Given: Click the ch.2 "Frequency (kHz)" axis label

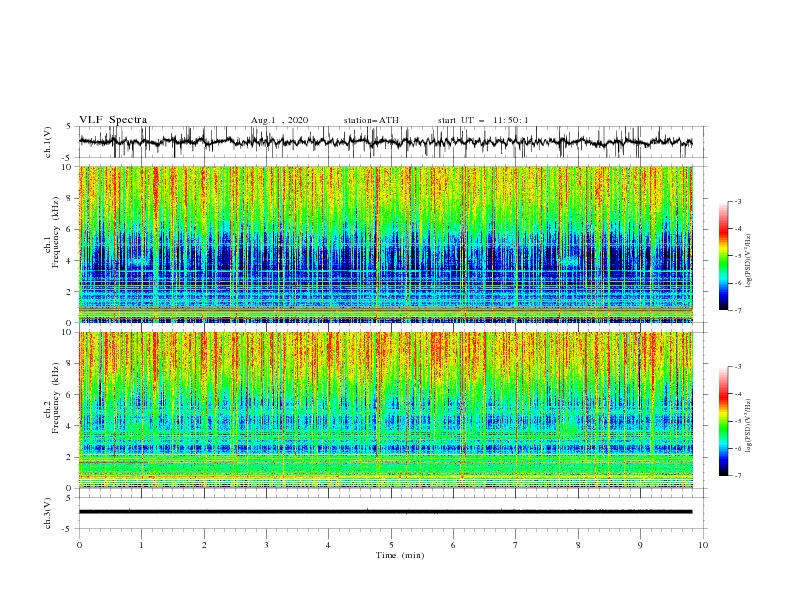Looking at the screenshot, I should pyautogui.click(x=55, y=397).
